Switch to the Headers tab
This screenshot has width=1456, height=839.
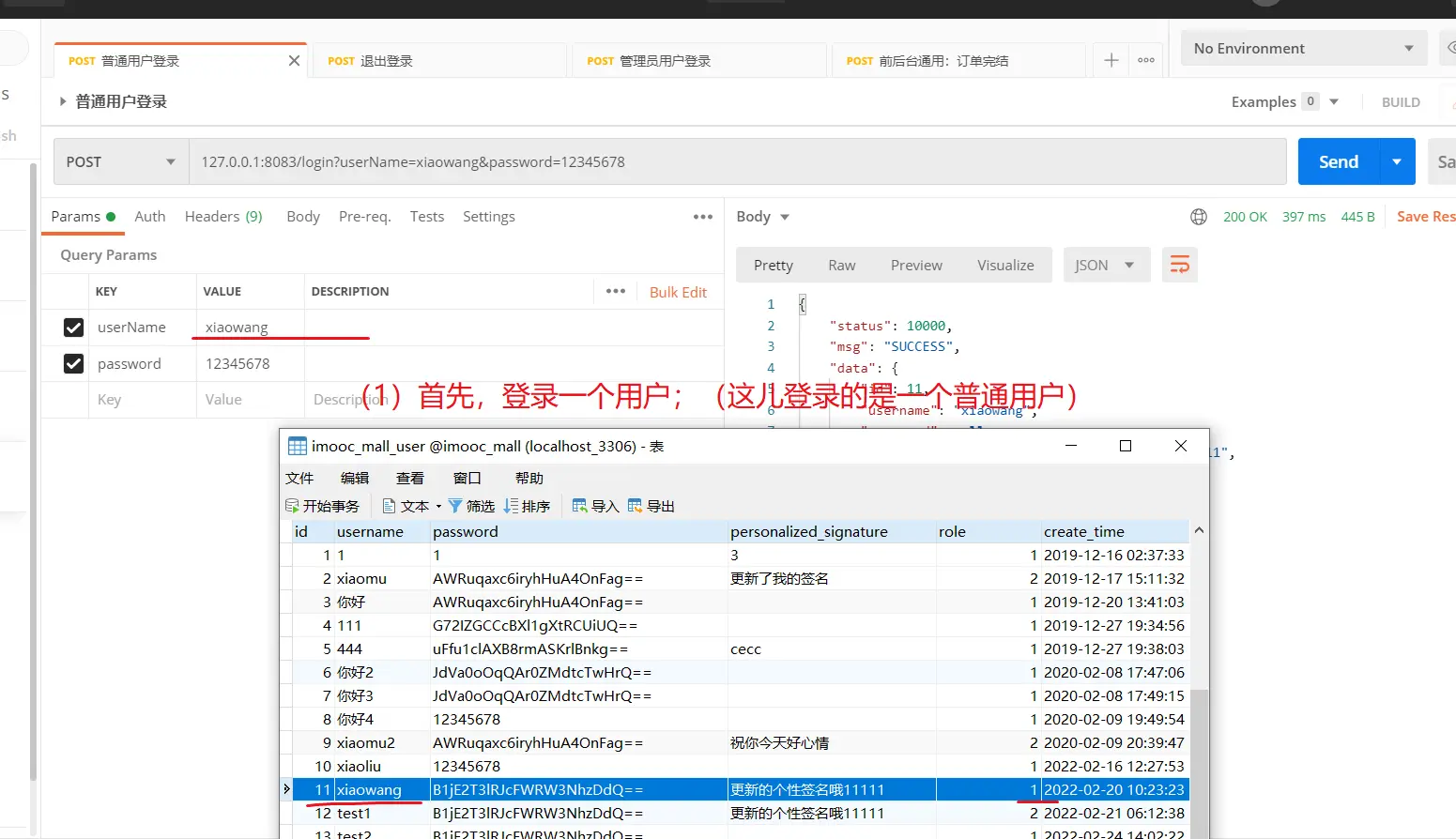click(223, 217)
